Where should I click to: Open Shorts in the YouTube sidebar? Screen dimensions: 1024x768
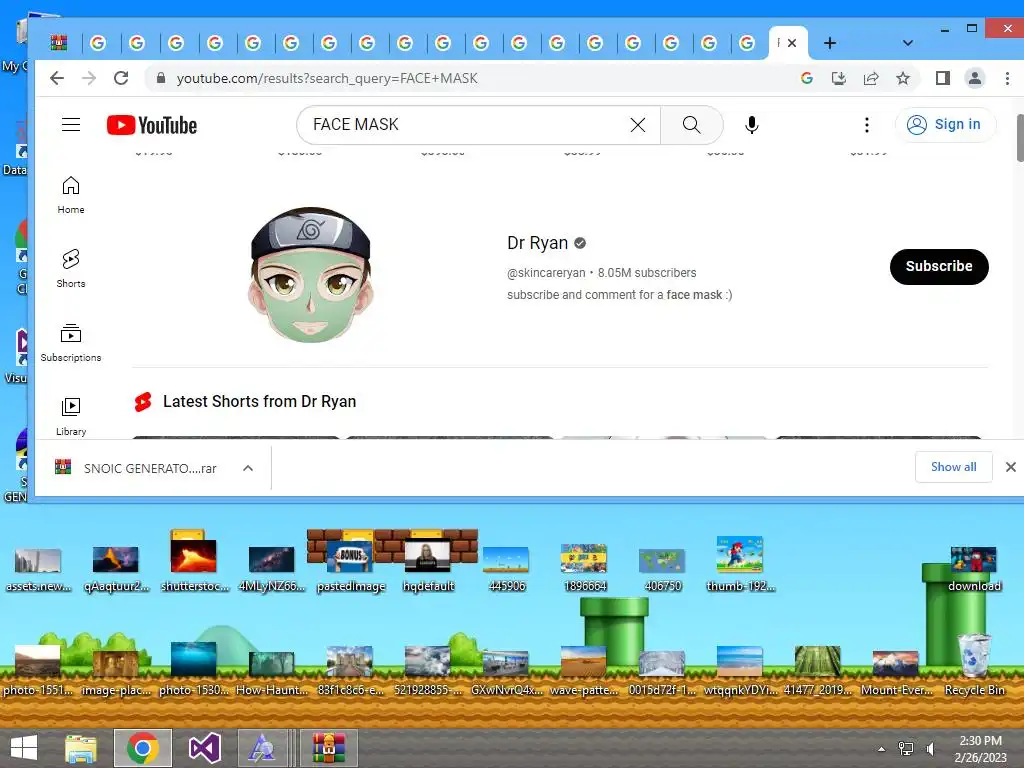pos(71,268)
